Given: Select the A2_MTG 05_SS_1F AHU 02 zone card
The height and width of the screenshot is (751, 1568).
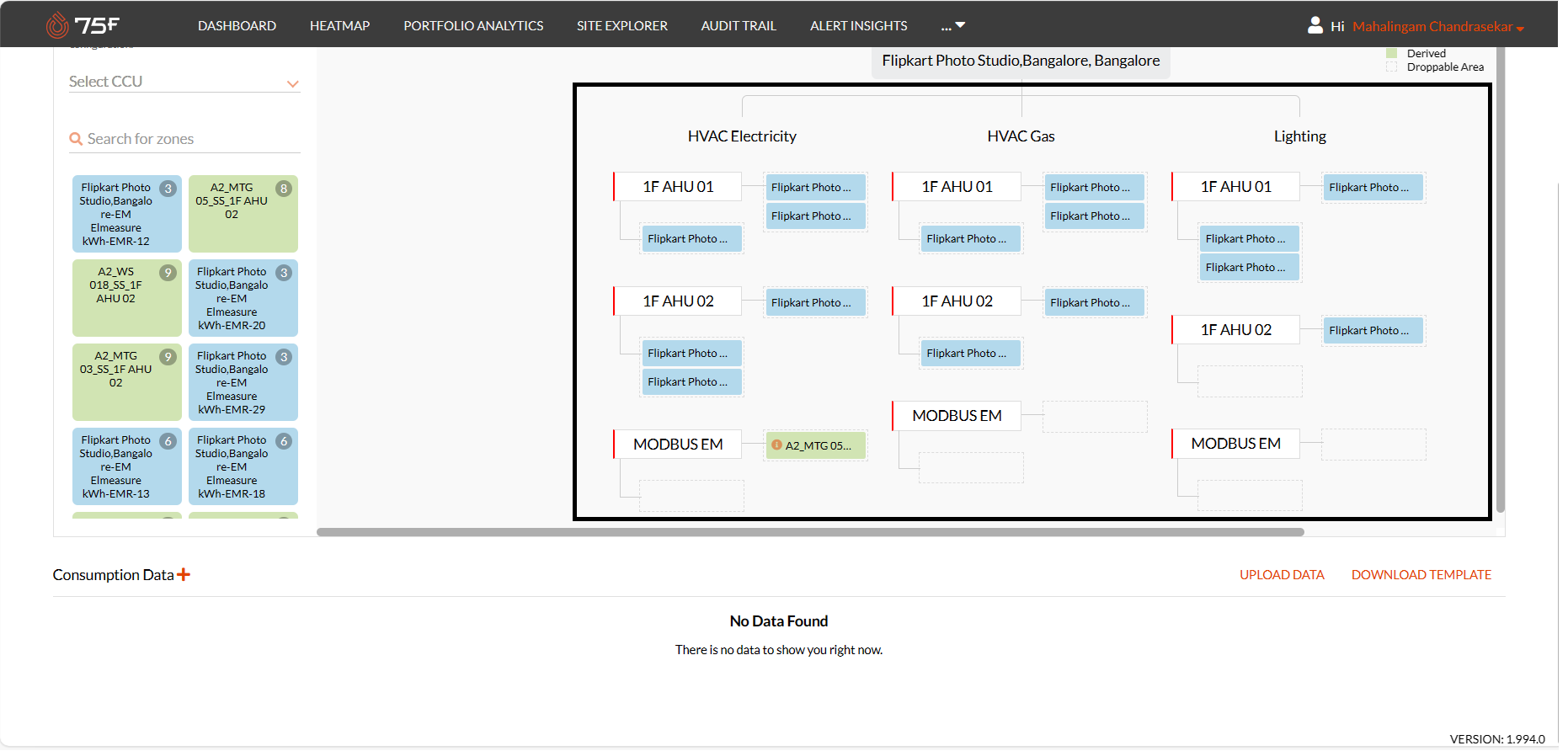Looking at the screenshot, I should (x=243, y=214).
